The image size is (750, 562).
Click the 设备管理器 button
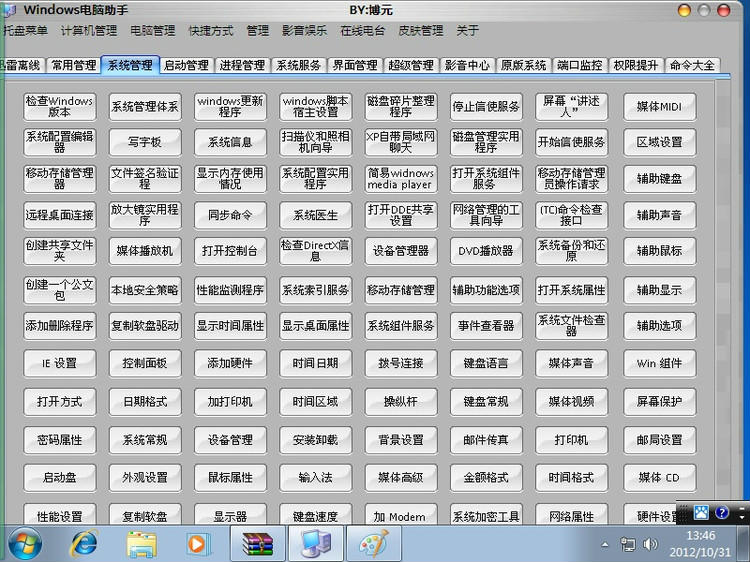401,251
